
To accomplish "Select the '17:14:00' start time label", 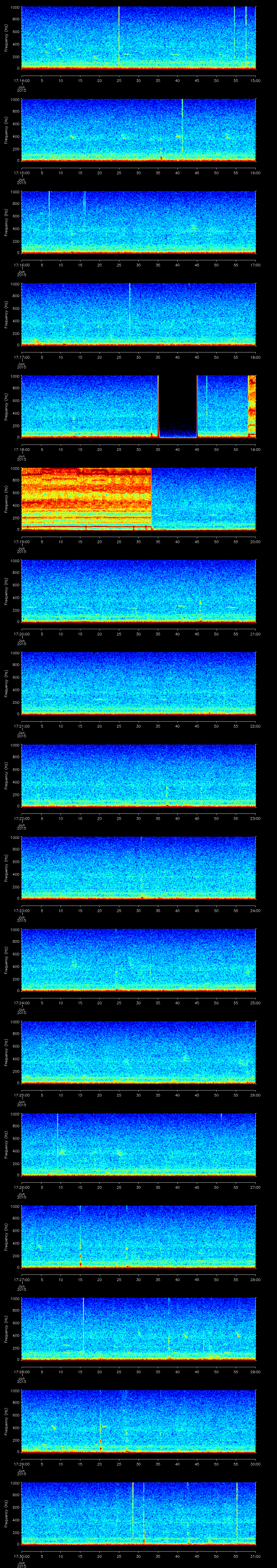I will [x=21, y=80].
